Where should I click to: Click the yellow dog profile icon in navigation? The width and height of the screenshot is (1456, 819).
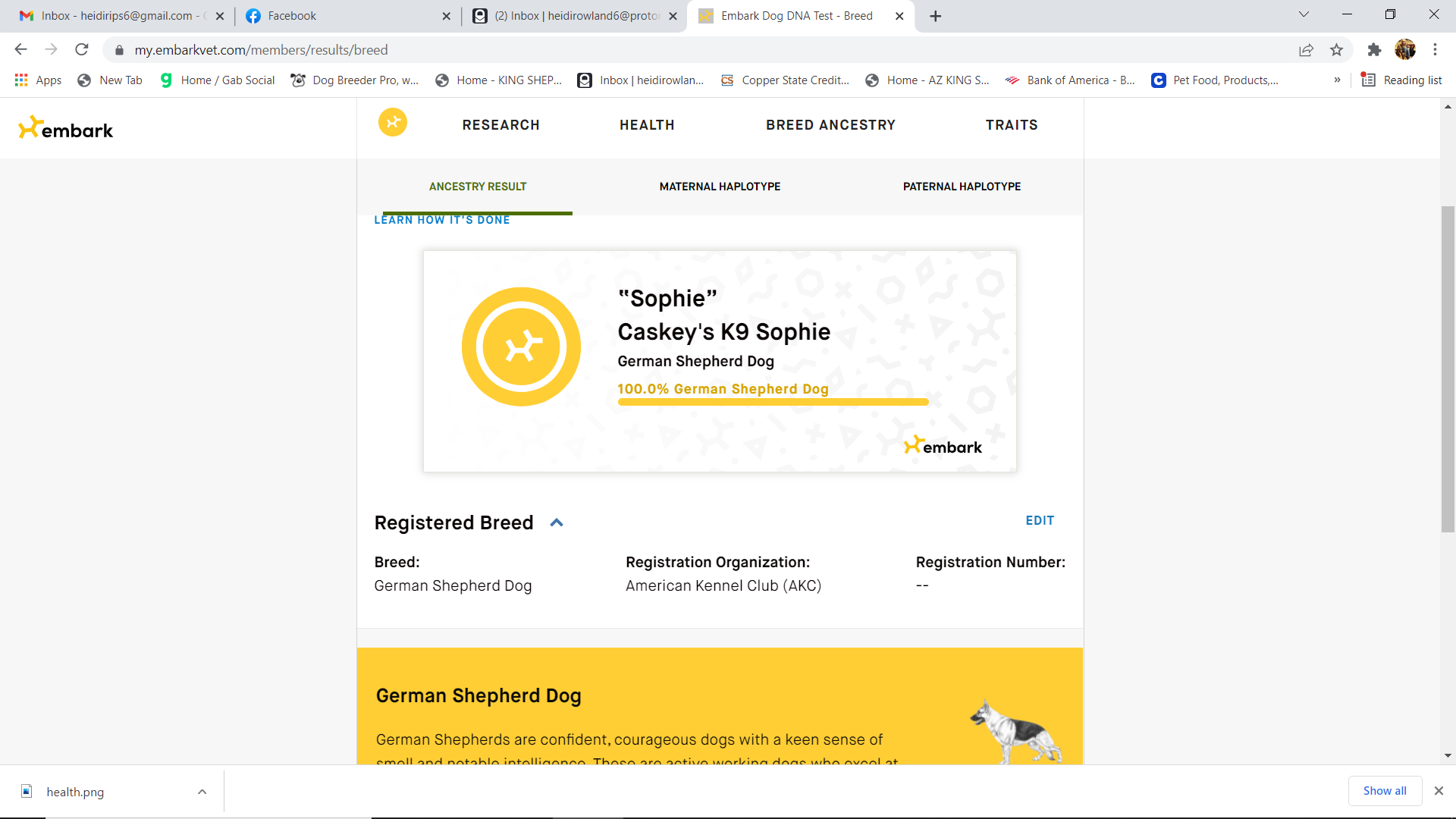393,123
